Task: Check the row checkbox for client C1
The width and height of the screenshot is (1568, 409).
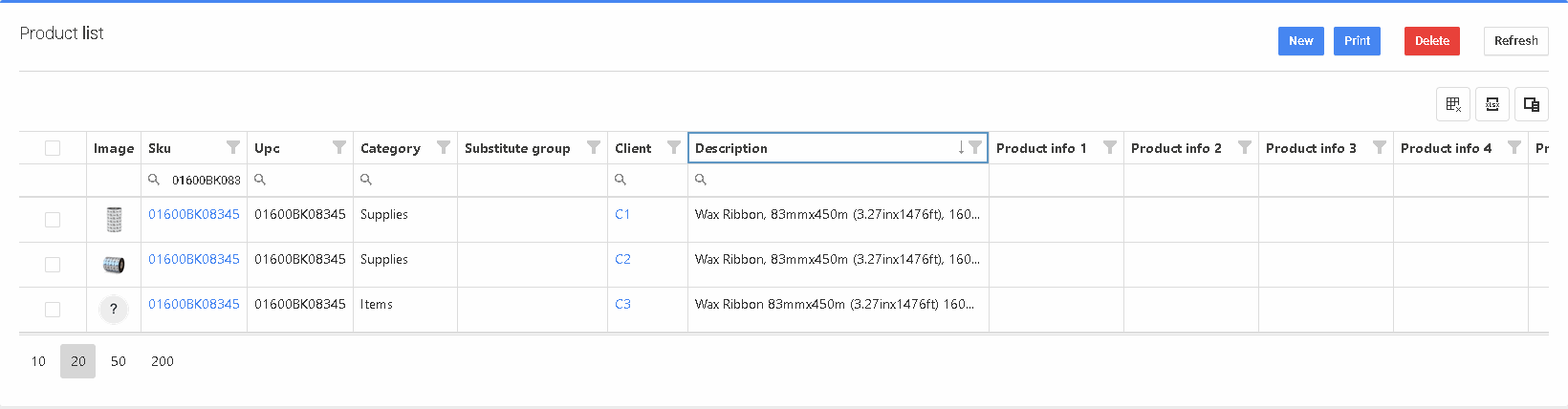Action: (53, 220)
